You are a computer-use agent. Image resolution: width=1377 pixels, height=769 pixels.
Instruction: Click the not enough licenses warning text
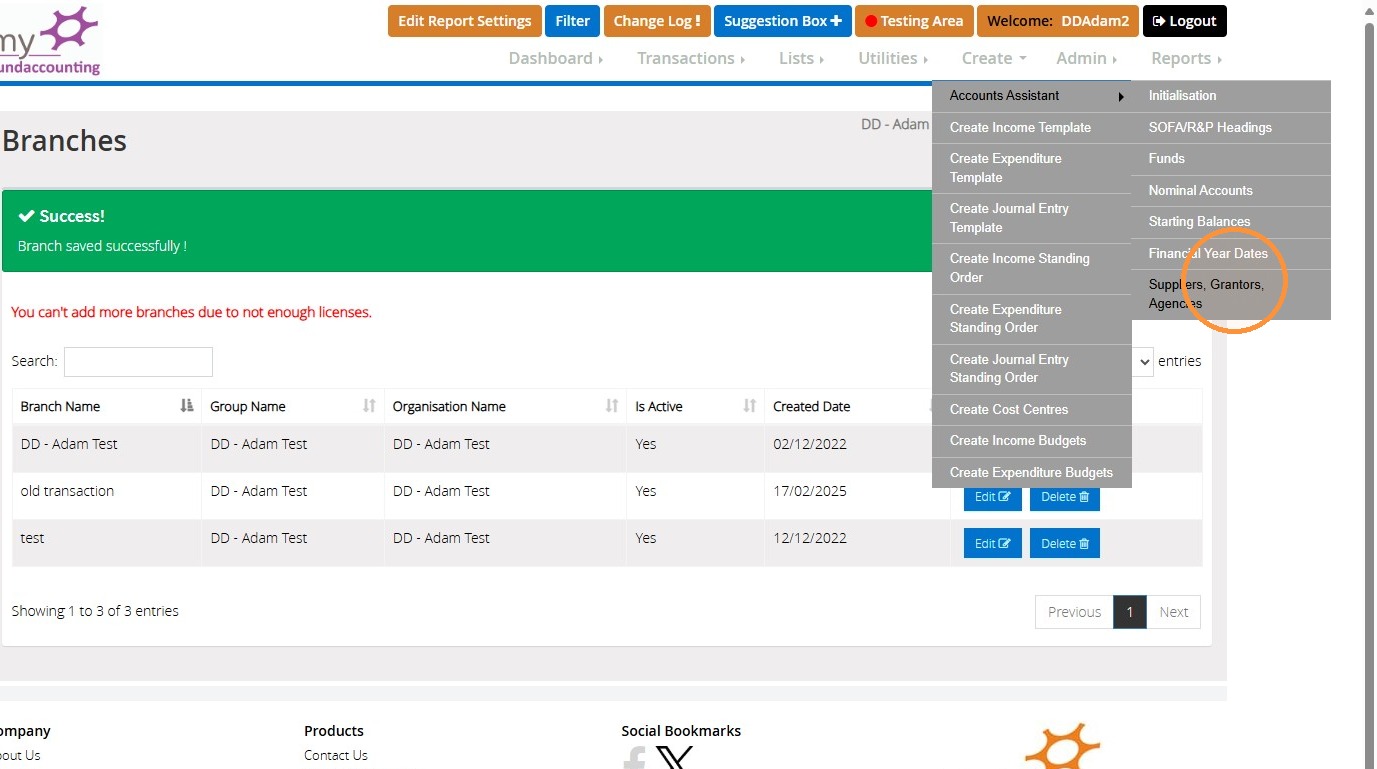(191, 312)
